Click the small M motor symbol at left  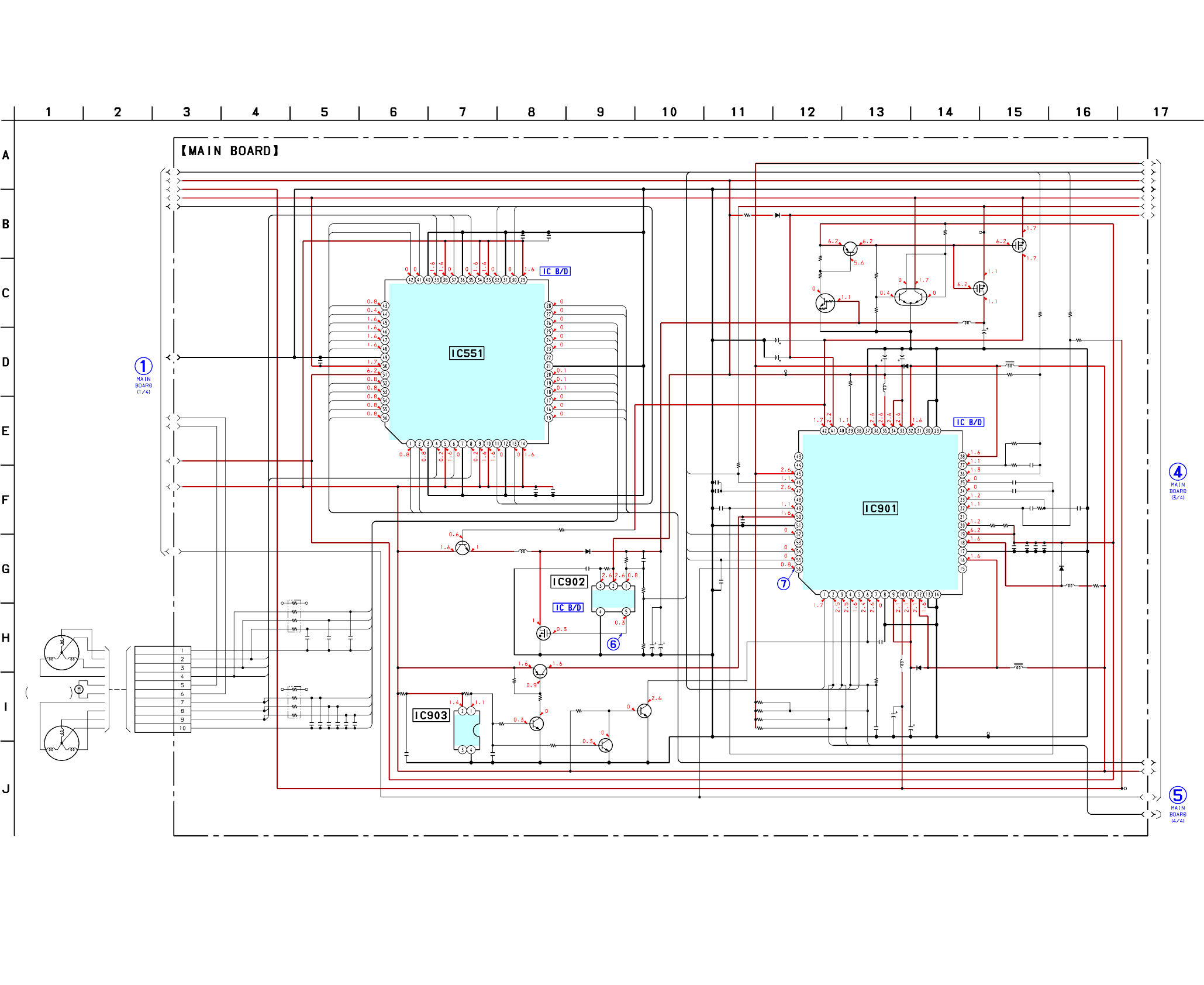coord(80,690)
